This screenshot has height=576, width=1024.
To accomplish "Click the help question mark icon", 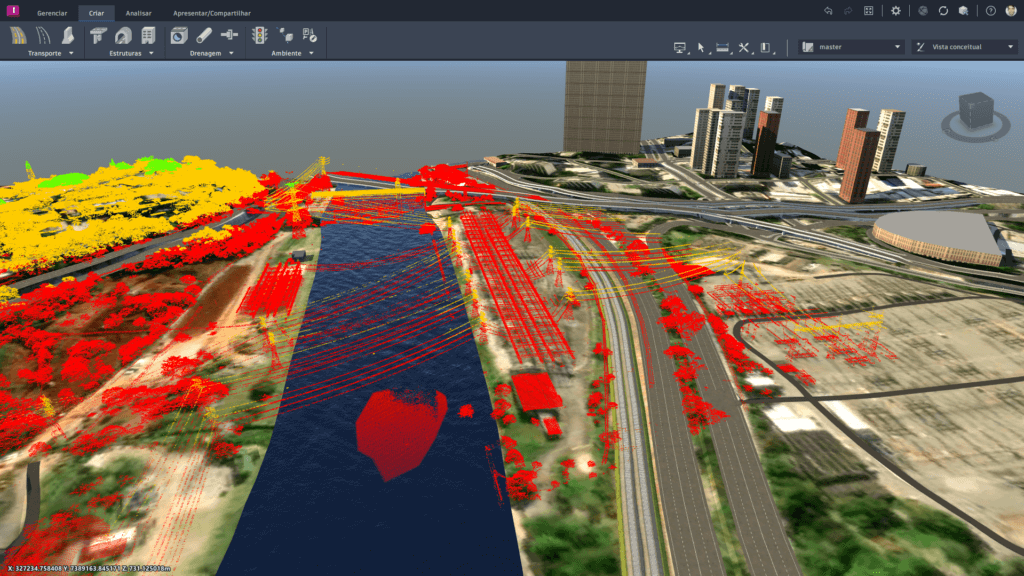I will coord(990,11).
